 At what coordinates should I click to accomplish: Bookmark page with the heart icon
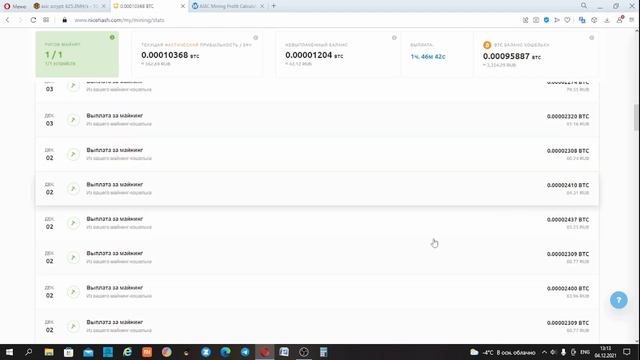point(567,20)
